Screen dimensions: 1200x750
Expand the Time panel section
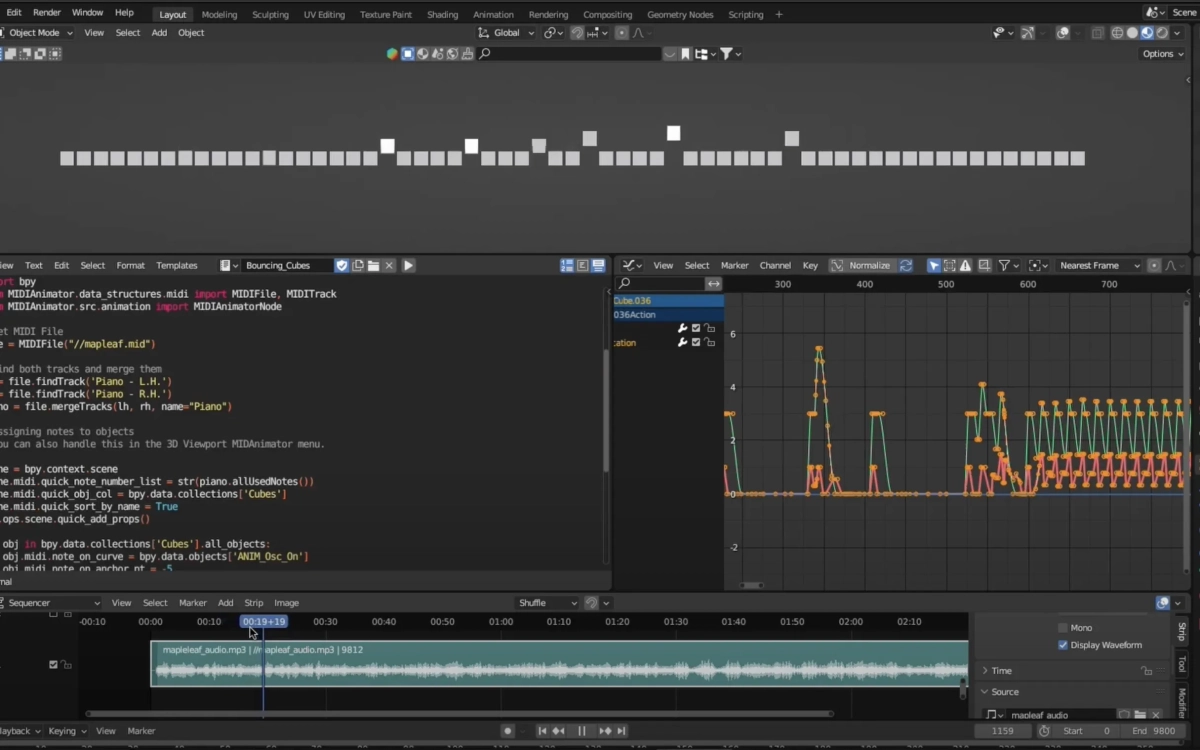pos(1001,671)
